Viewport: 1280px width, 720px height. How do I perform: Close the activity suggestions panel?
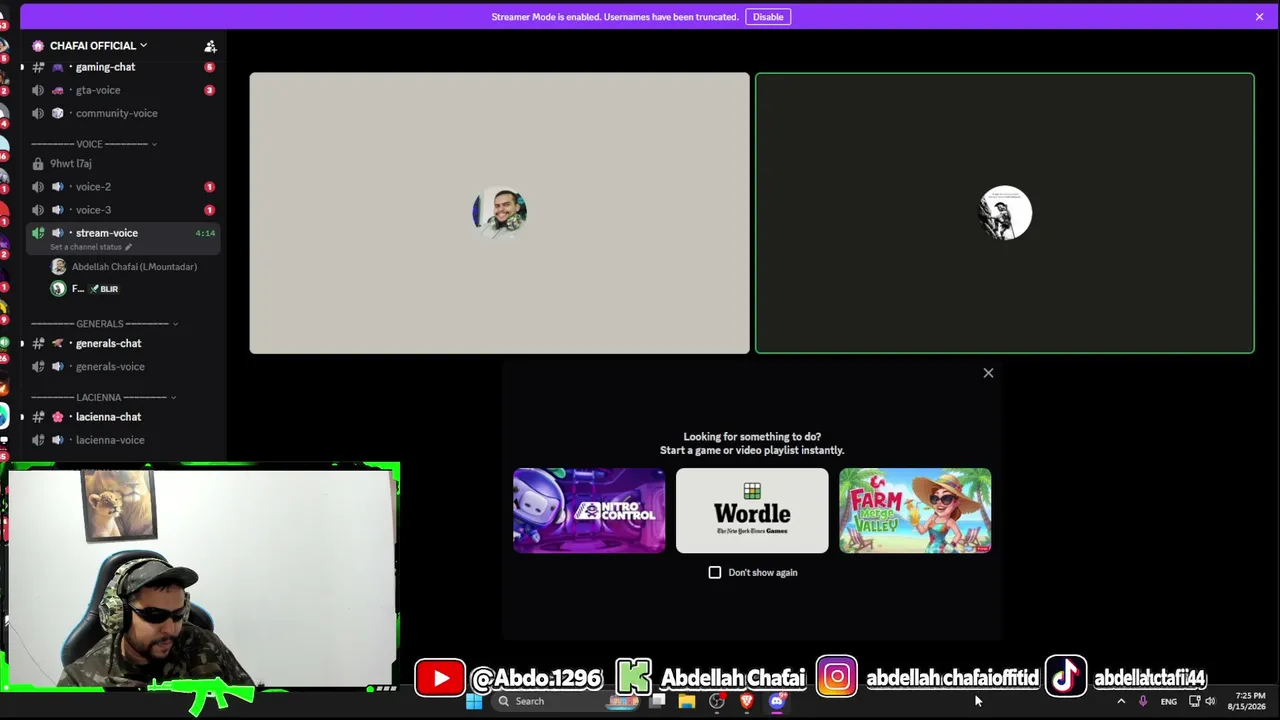(988, 373)
